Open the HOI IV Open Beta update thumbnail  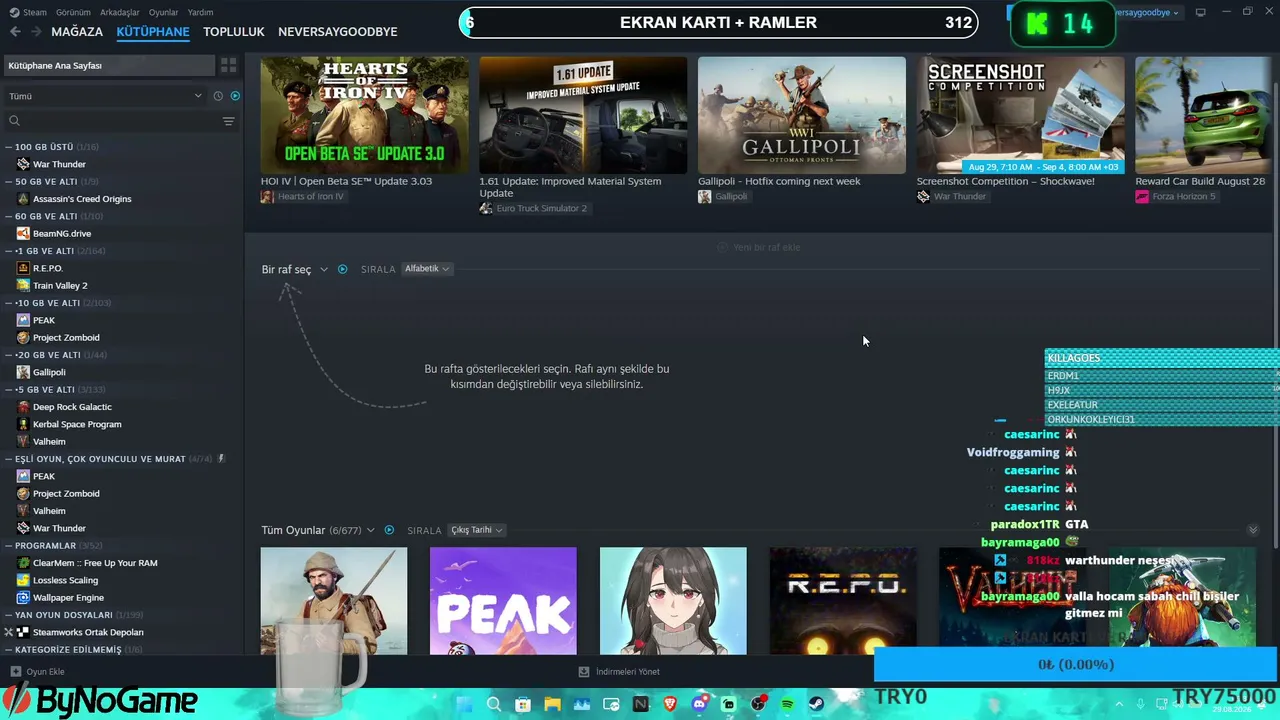coord(364,115)
